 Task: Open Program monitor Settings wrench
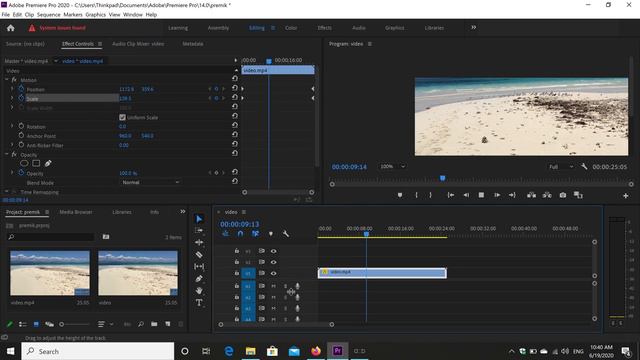click(584, 167)
